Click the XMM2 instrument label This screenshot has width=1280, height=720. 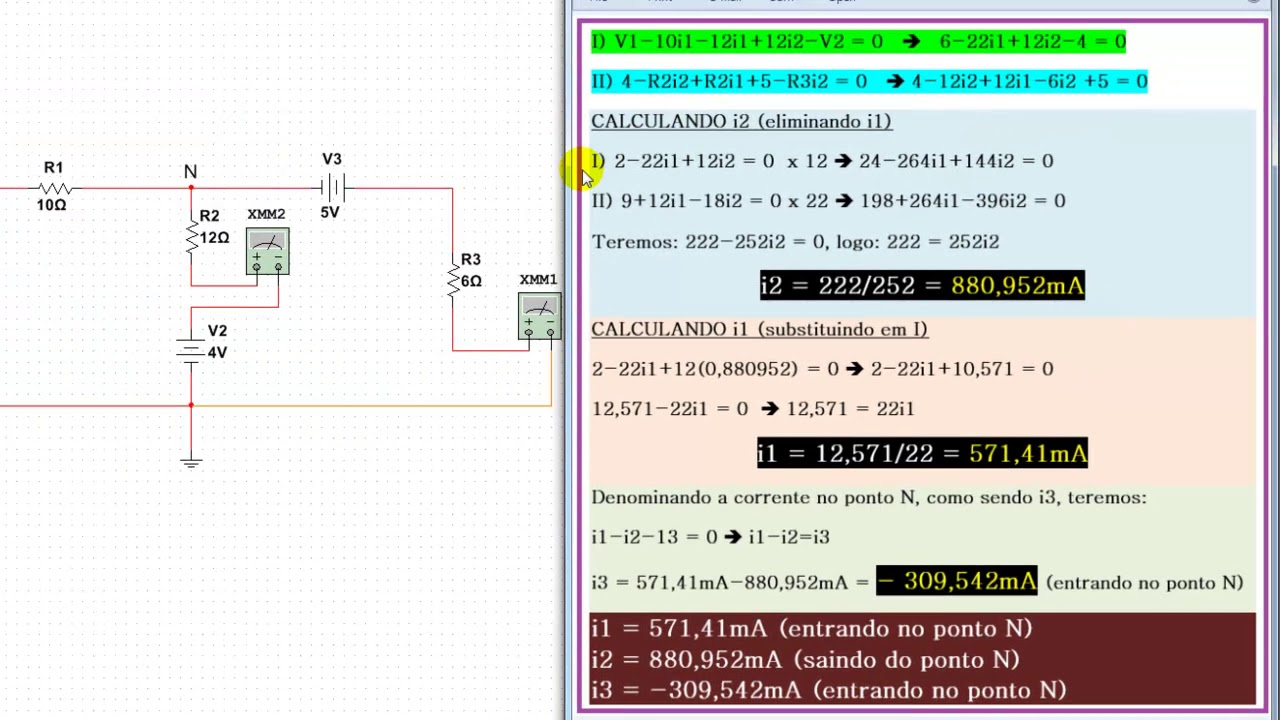click(x=266, y=214)
